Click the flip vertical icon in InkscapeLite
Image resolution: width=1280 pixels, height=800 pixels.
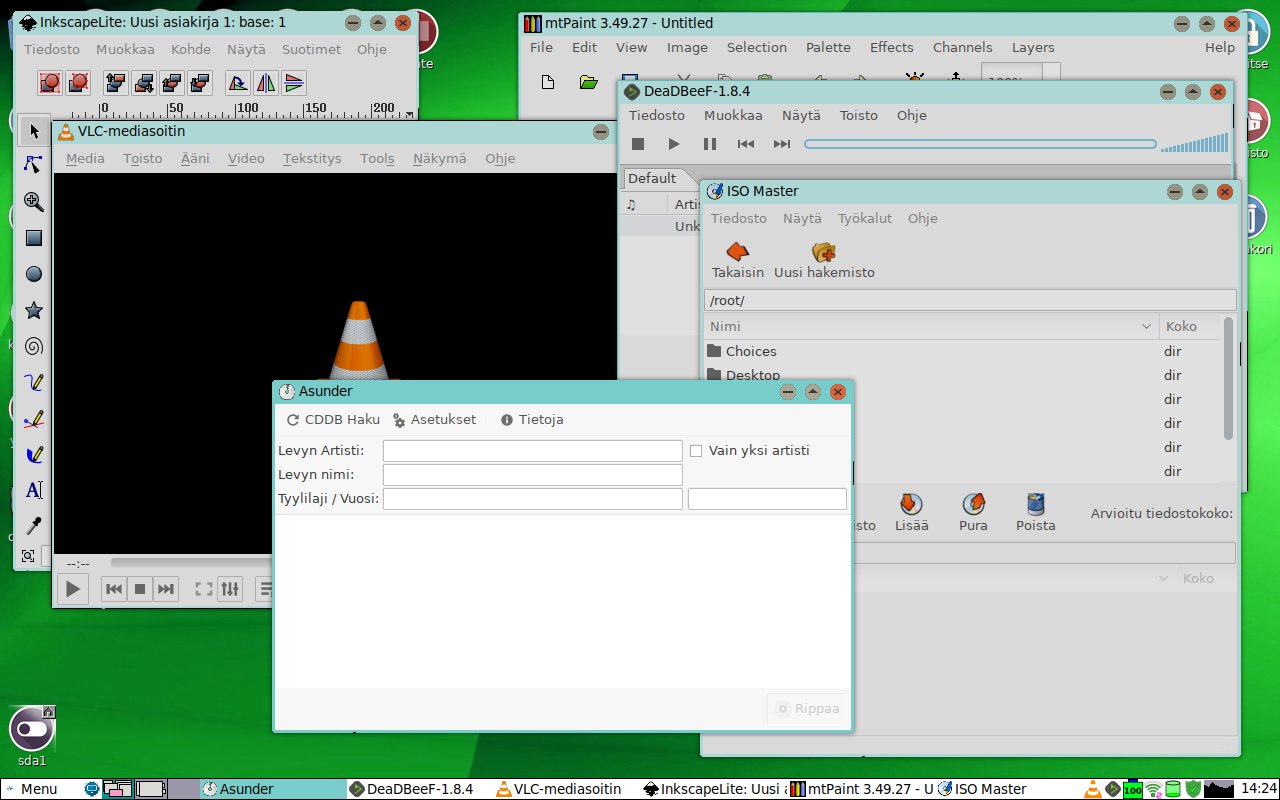point(293,83)
